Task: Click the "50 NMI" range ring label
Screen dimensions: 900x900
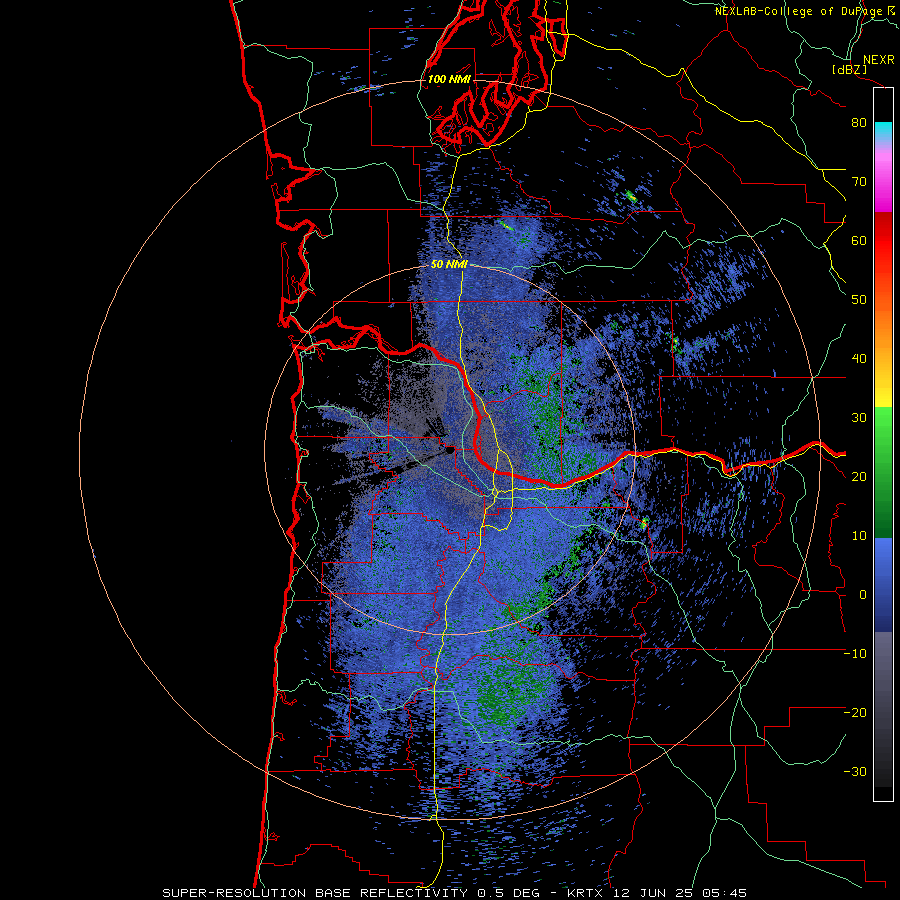Action: (x=449, y=265)
